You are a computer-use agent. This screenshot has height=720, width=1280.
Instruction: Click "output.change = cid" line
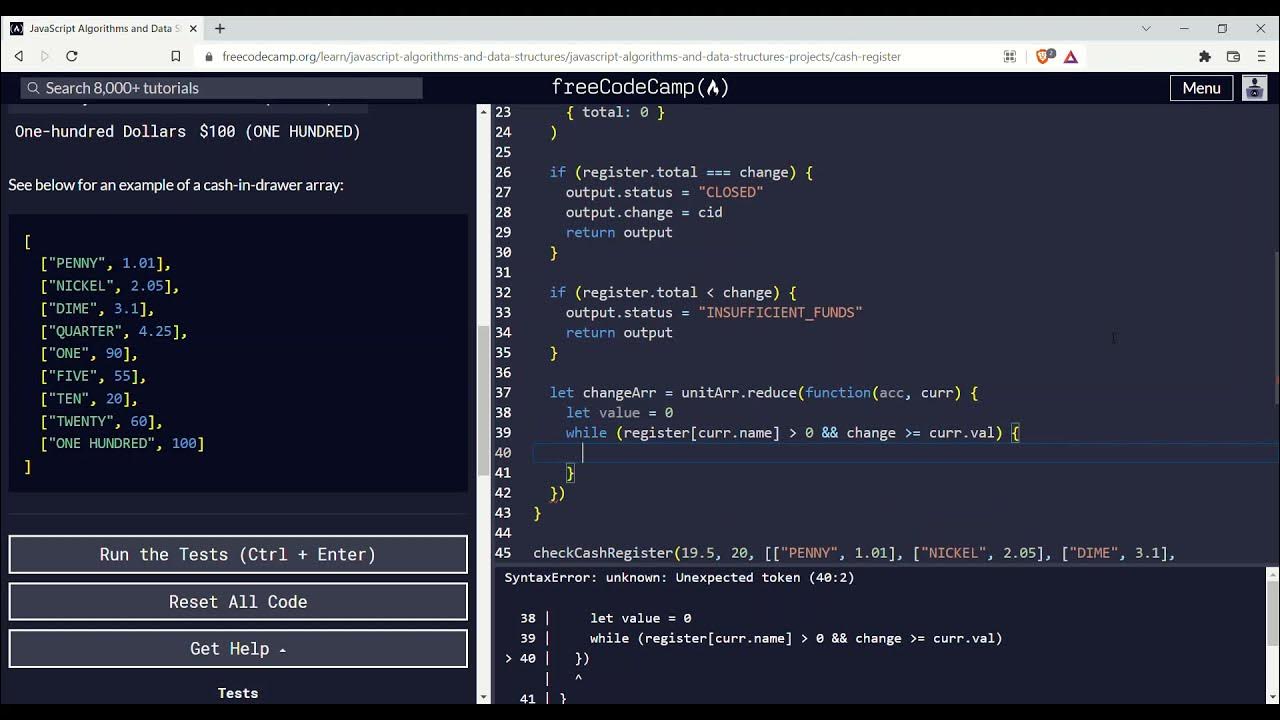coord(644,212)
